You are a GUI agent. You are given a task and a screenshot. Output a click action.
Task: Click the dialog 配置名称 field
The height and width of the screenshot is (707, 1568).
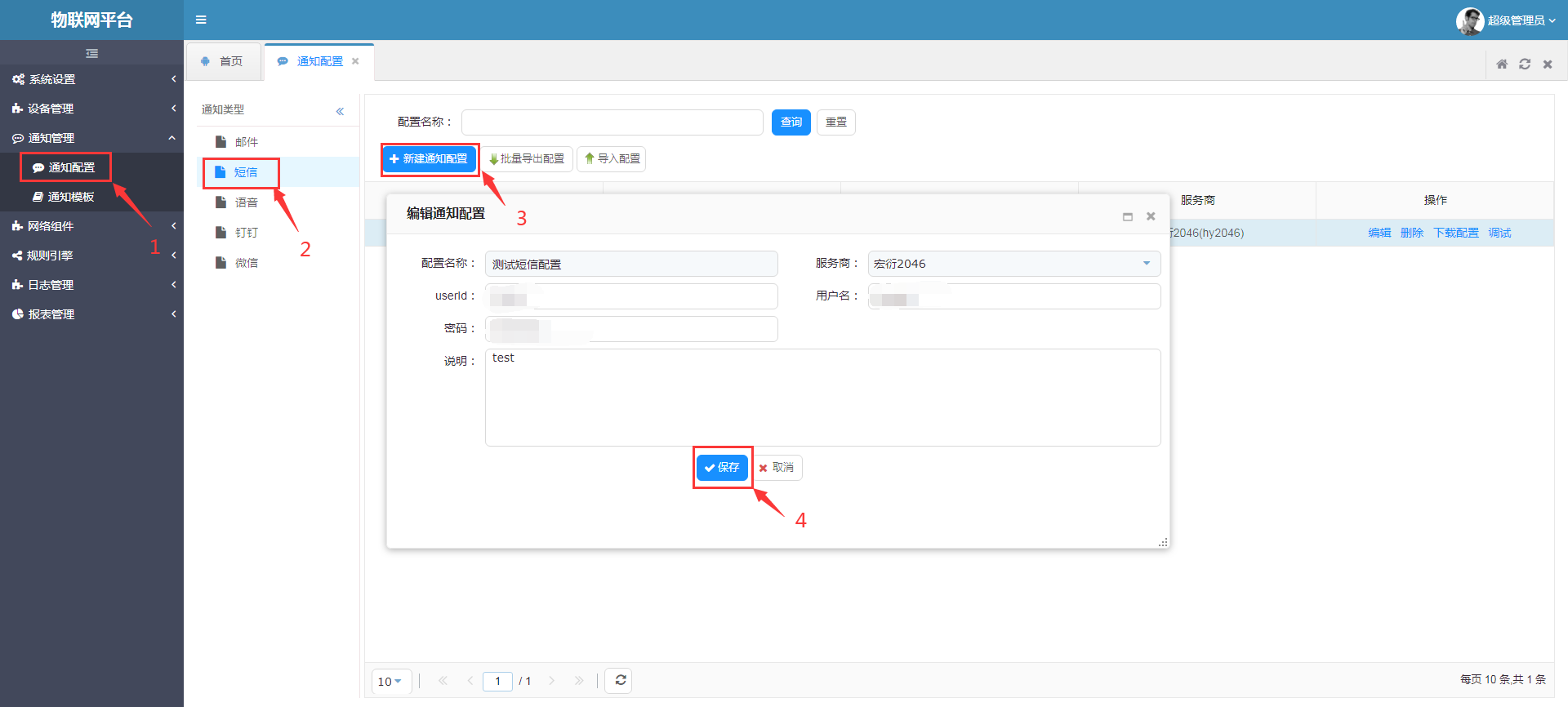coord(631,264)
